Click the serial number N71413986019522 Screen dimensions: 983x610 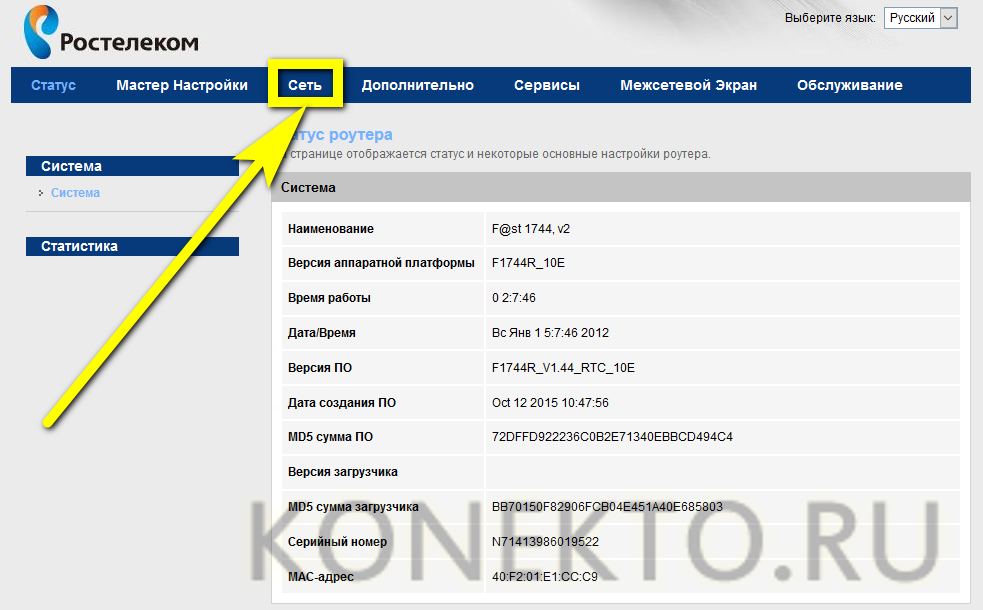point(548,542)
